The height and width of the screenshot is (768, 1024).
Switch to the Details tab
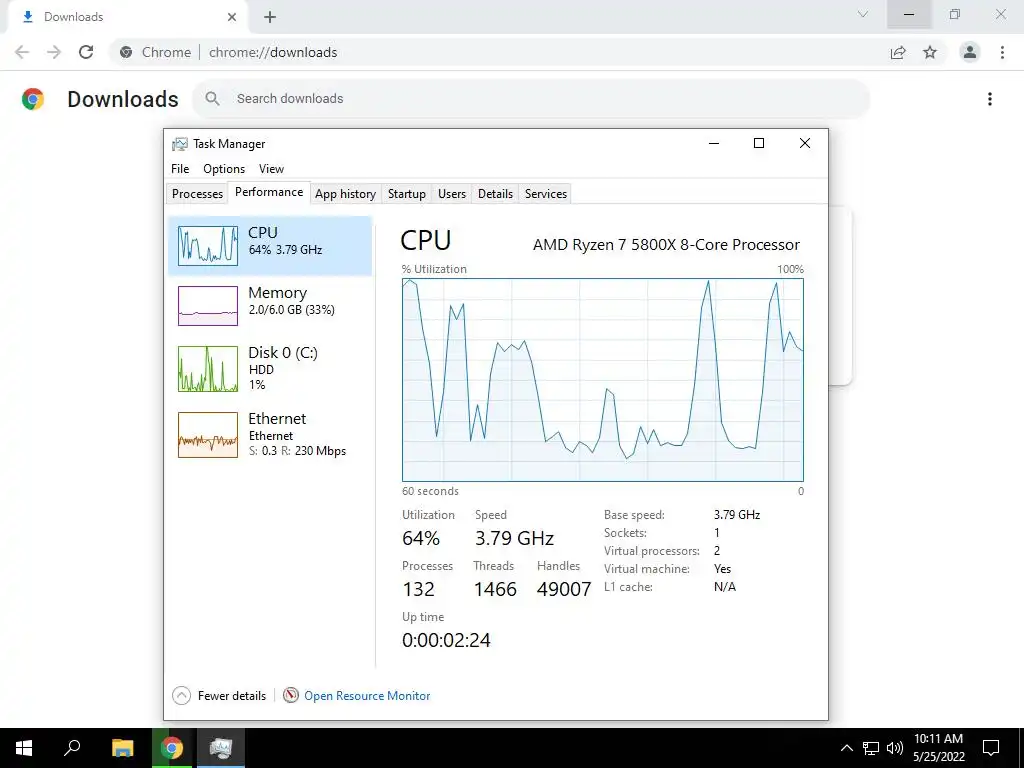pyautogui.click(x=495, y=194)
